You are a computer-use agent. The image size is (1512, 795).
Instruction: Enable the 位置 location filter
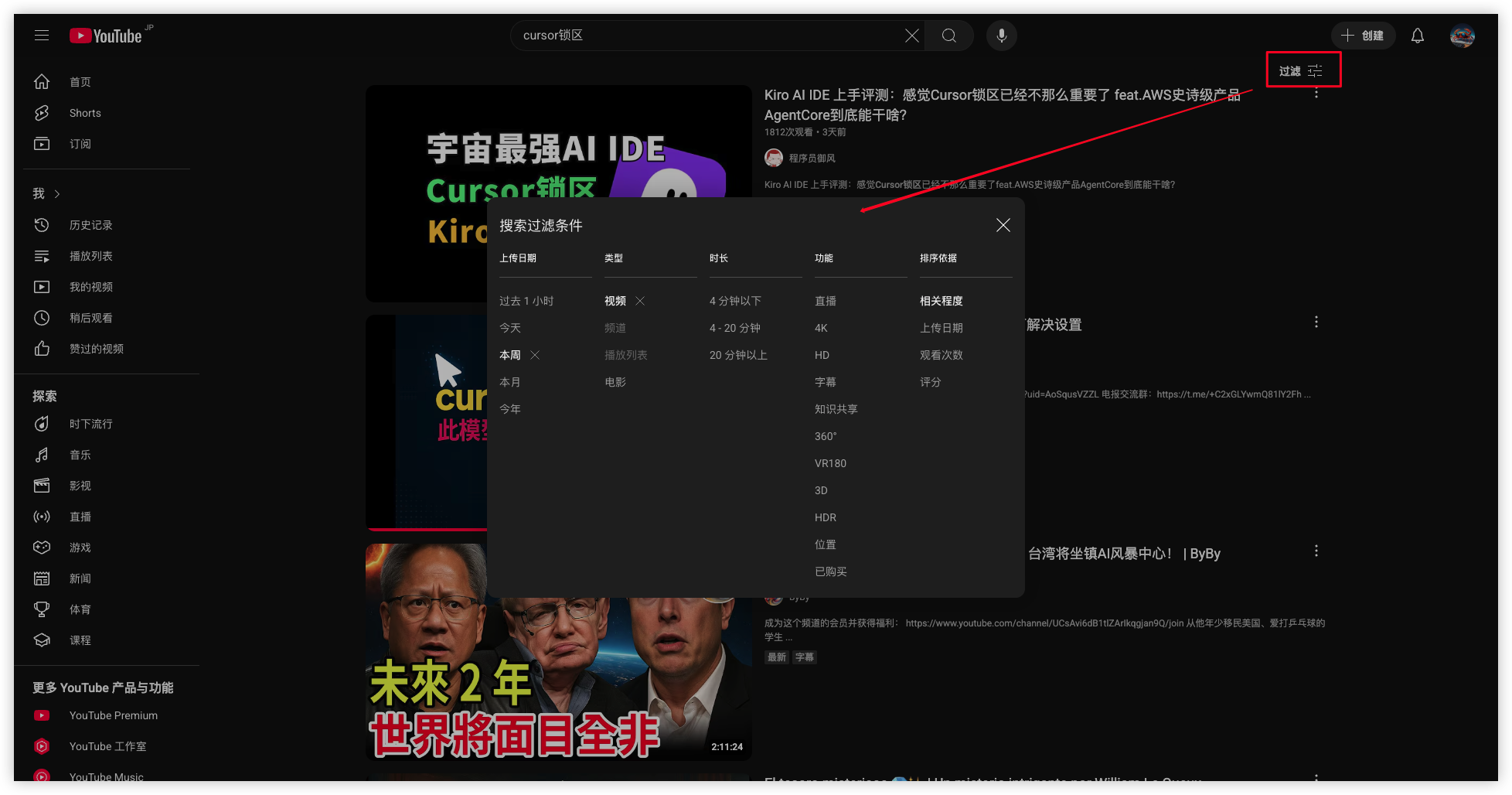[x=826, y=544]
